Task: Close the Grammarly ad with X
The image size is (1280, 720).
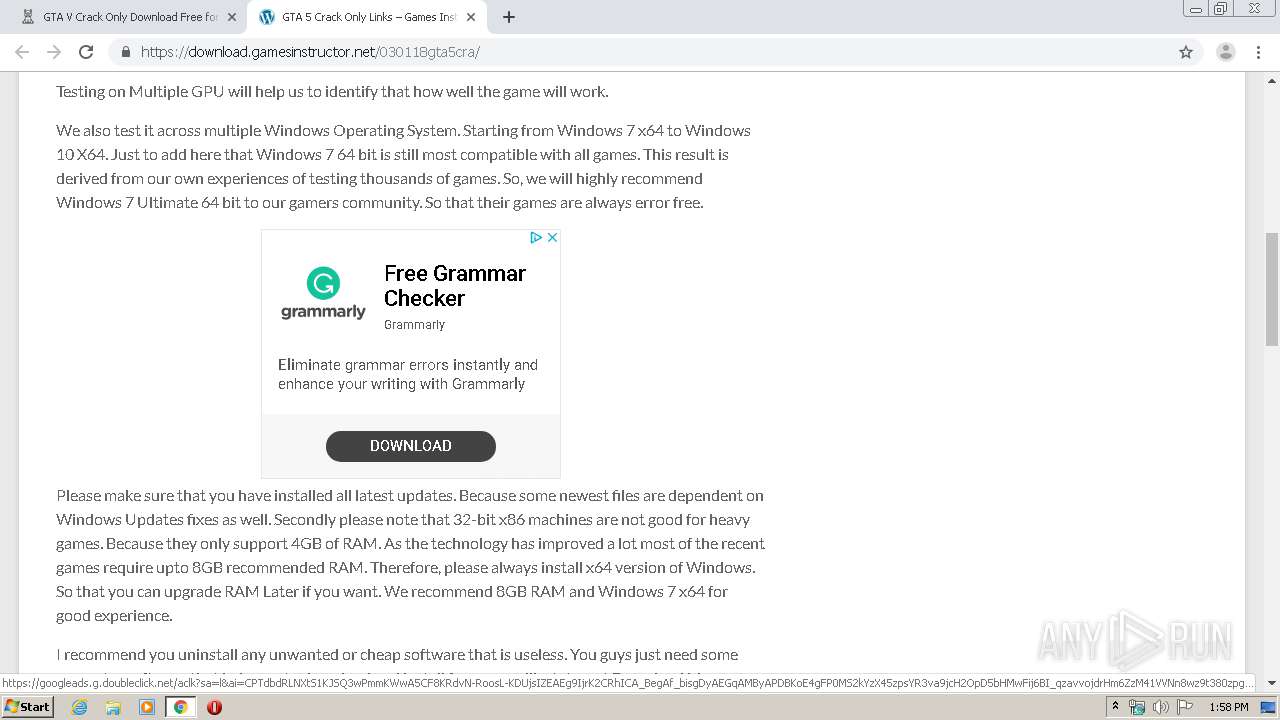Action: click(x=552, y=237)
